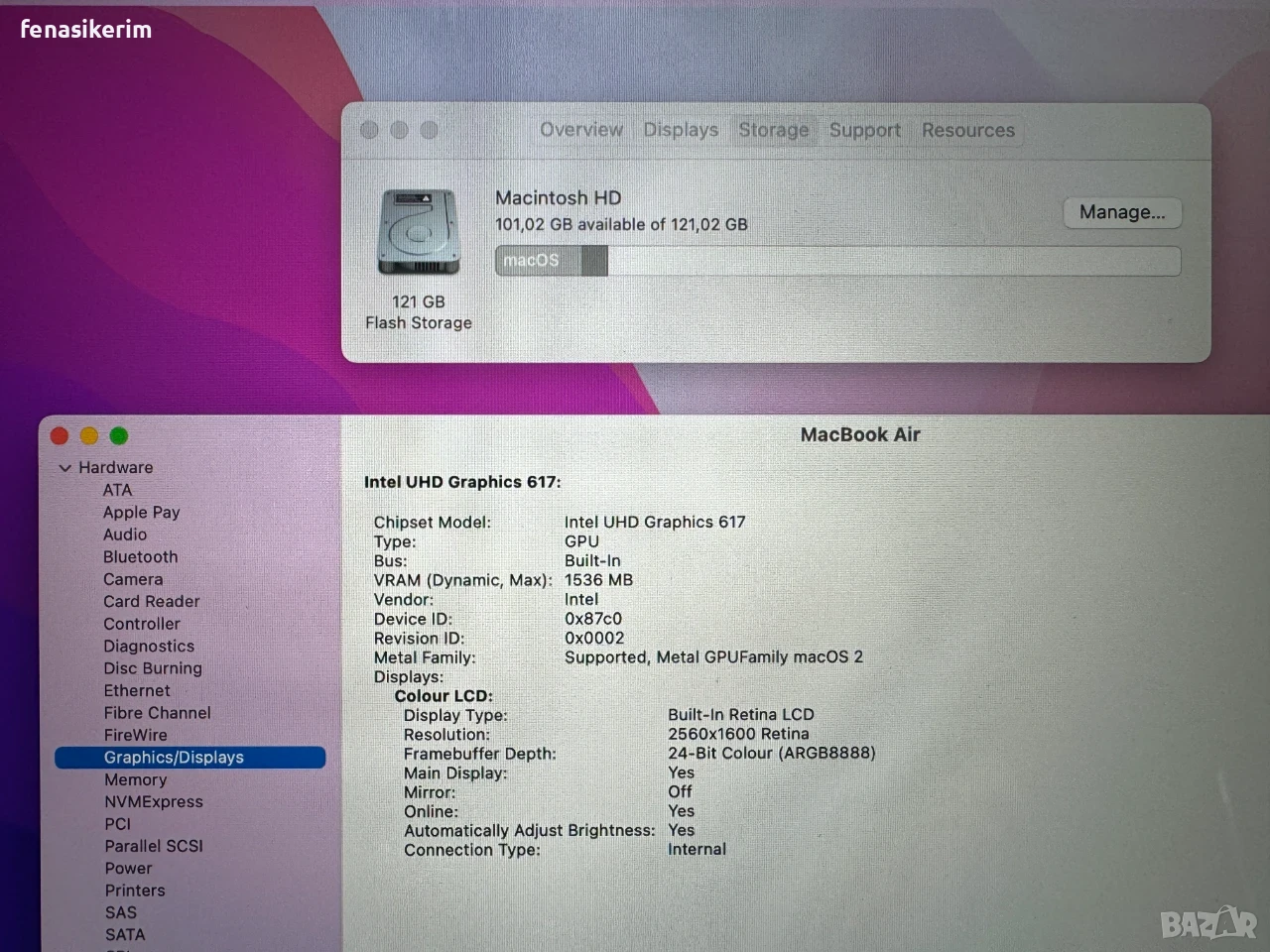Click the macOS storage usage bar
This screenshot has width=1270, height=952.
(837, 261)
